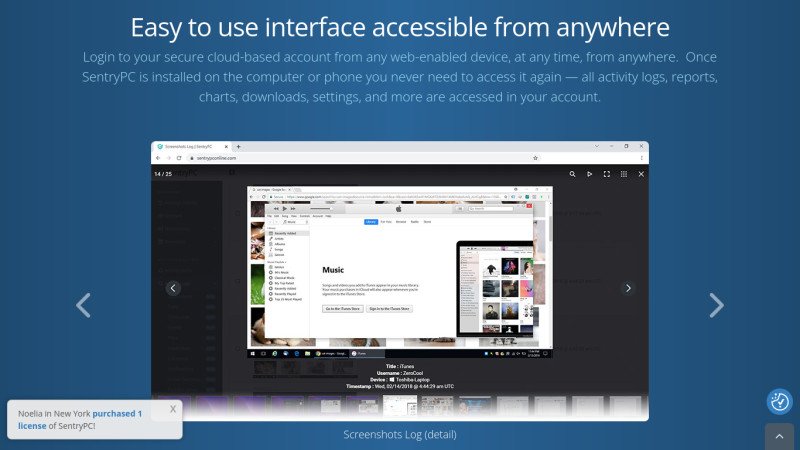The image size is (800, 450).
Task: Close the lightbox viewer with the X icon
Action: click(x=640, y=174)
